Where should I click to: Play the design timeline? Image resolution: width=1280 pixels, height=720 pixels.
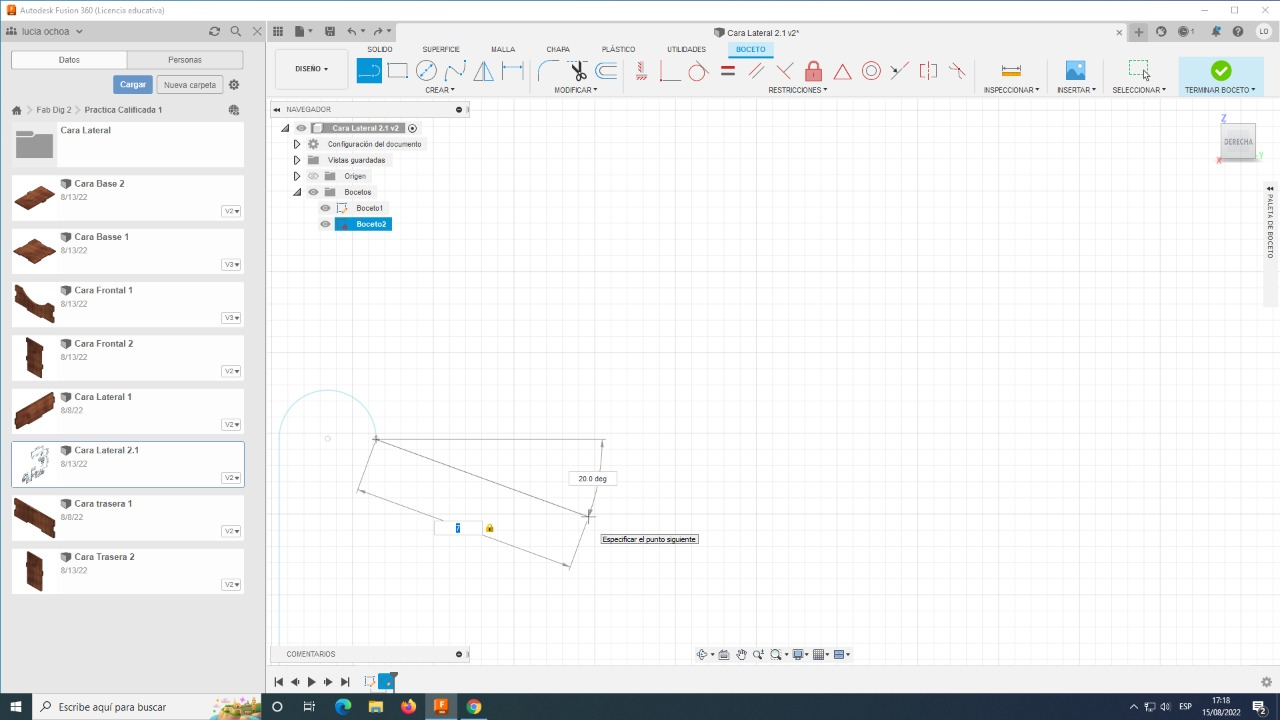[311, 682]
